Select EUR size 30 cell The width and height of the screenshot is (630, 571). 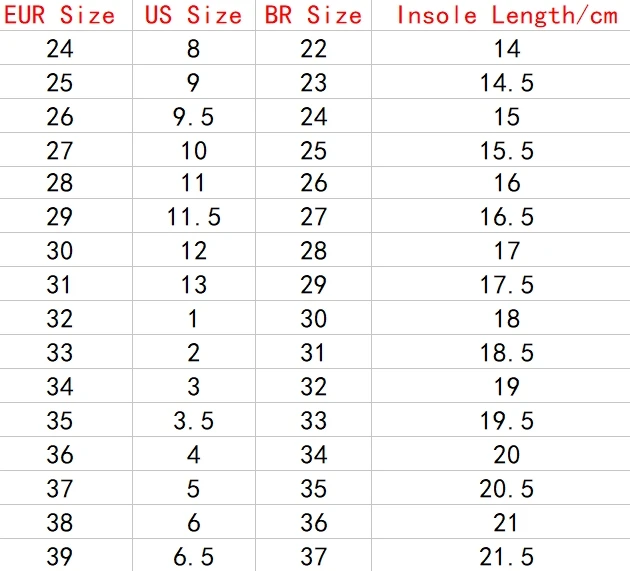point(60,251)
